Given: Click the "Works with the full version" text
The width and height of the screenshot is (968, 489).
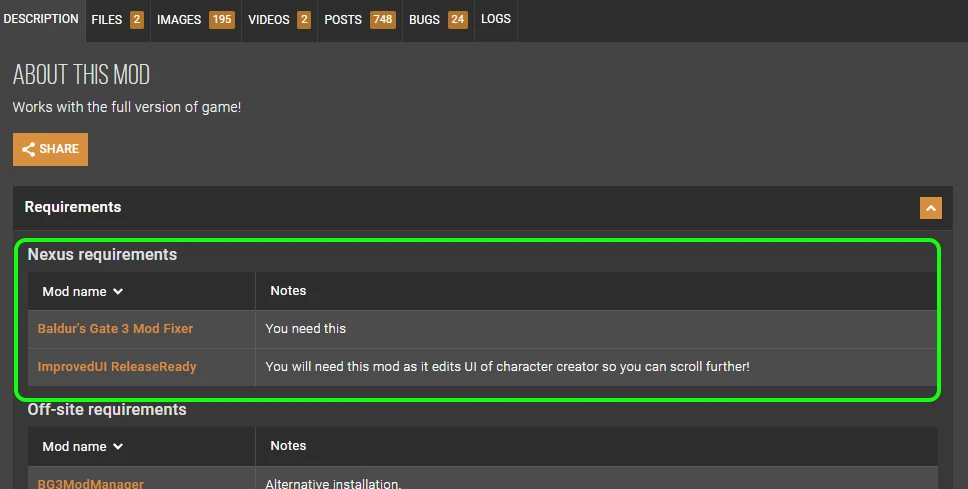Looking at the screenshot, I should click(127, 107).
